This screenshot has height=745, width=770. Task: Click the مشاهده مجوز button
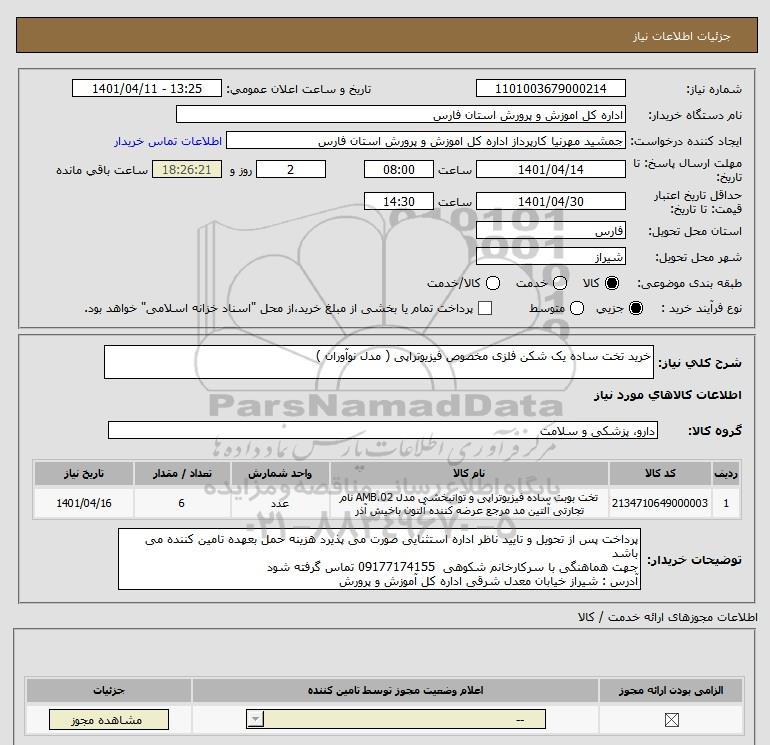pos(109,720)
